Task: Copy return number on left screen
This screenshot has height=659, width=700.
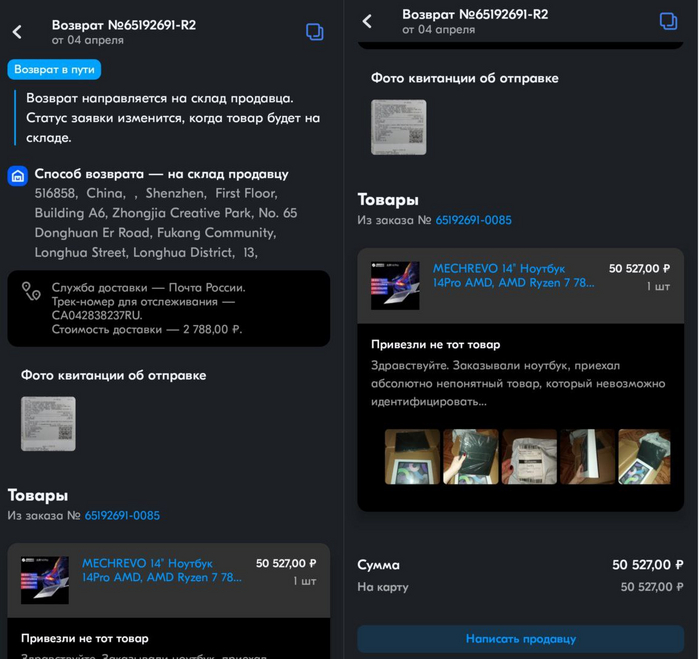Action: [x=314, y=32]
